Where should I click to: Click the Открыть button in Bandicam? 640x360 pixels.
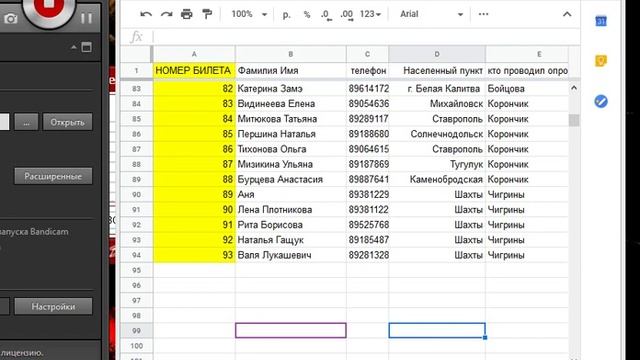(x=67, y=122)
